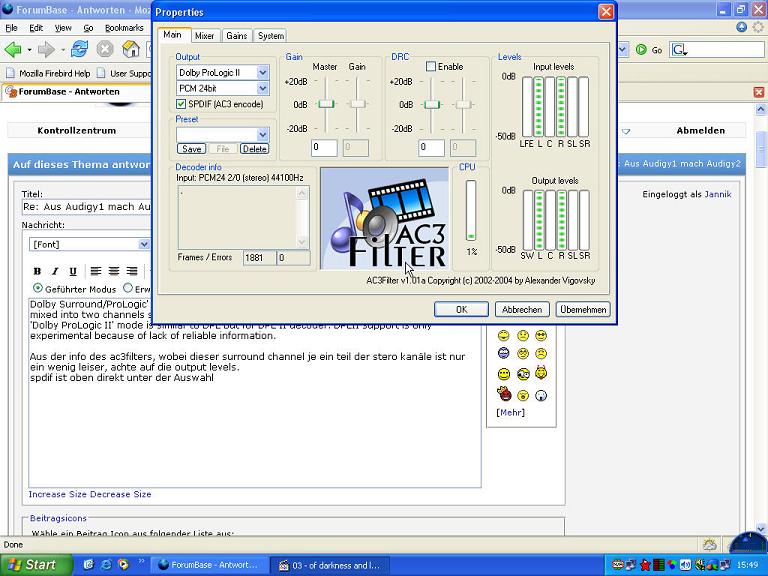The width and height of the screenshot is (768, 576).
Task: Insert the sunglasses smiley
Action: pyautogui.click(x=541, y=336)
